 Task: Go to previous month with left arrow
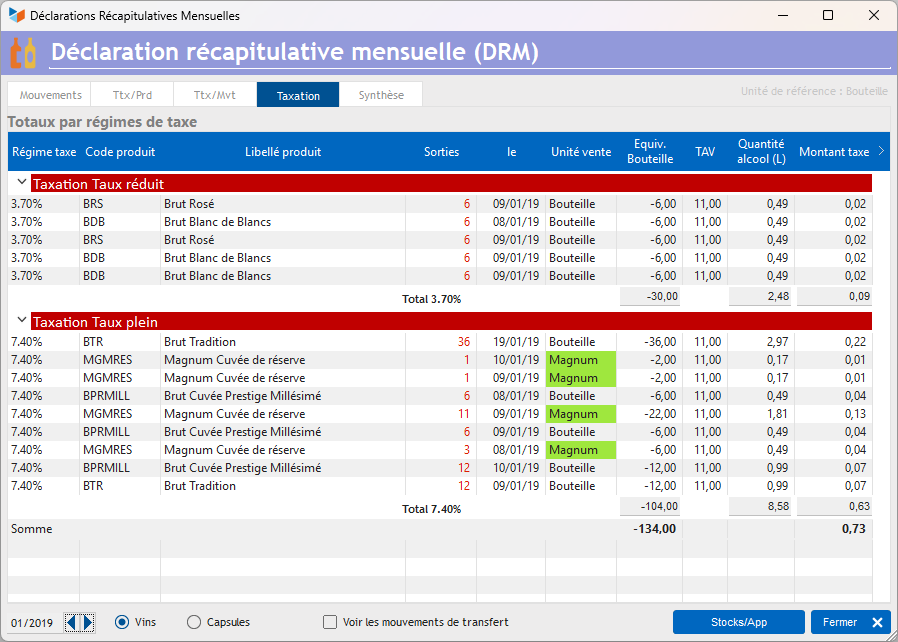coord(72,623)
